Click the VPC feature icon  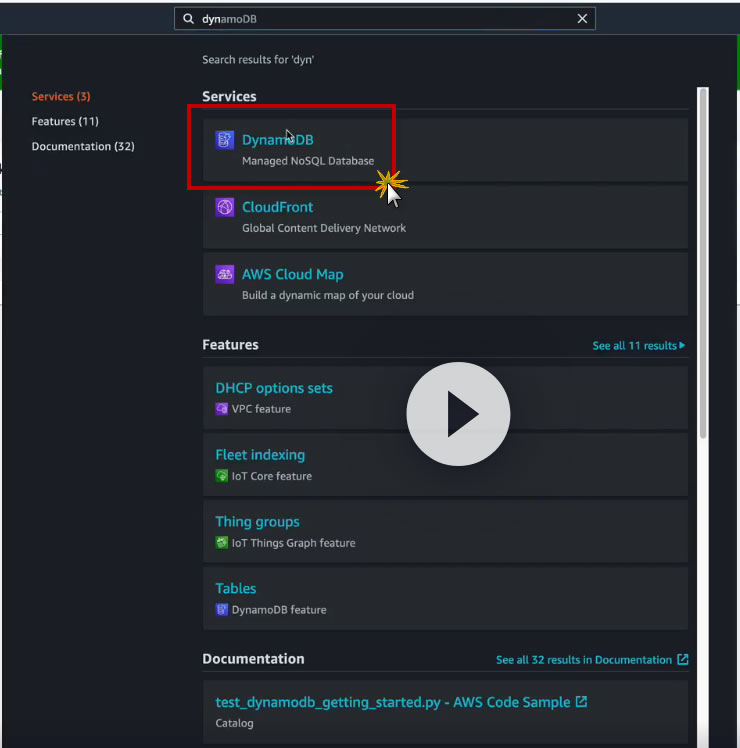point(221,409)
